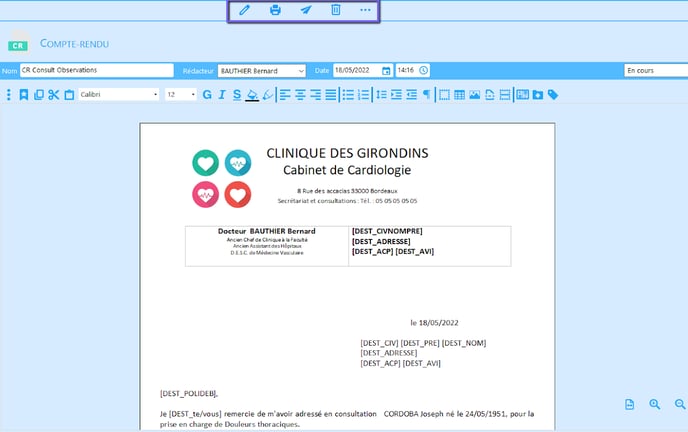The image size is (688, 432).
Task: Open the Calibri font dropdown
Action: (x=118, y=95)
